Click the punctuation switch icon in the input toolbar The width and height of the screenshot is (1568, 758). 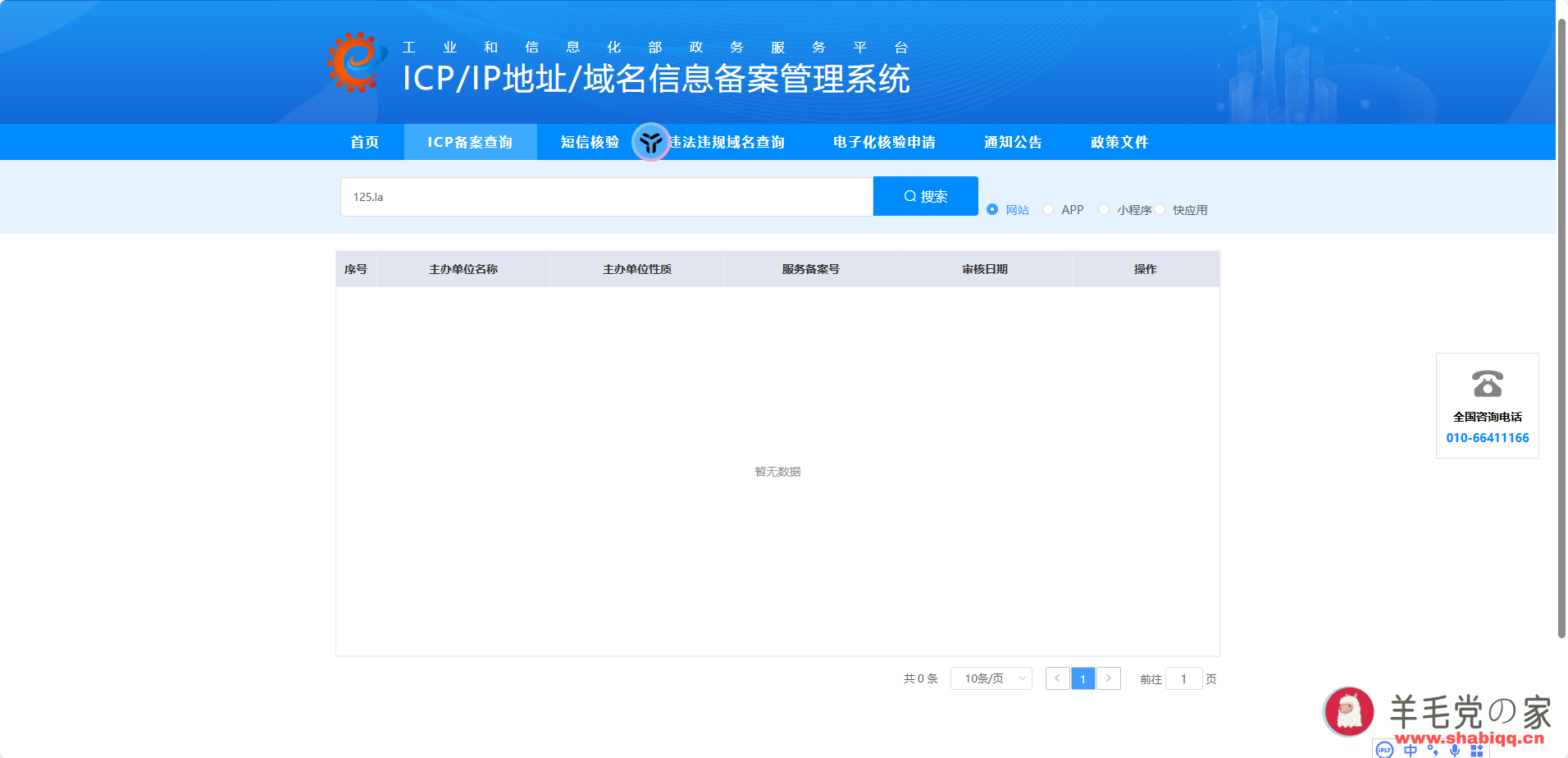pyautogui.click(x=1433, y=751)
